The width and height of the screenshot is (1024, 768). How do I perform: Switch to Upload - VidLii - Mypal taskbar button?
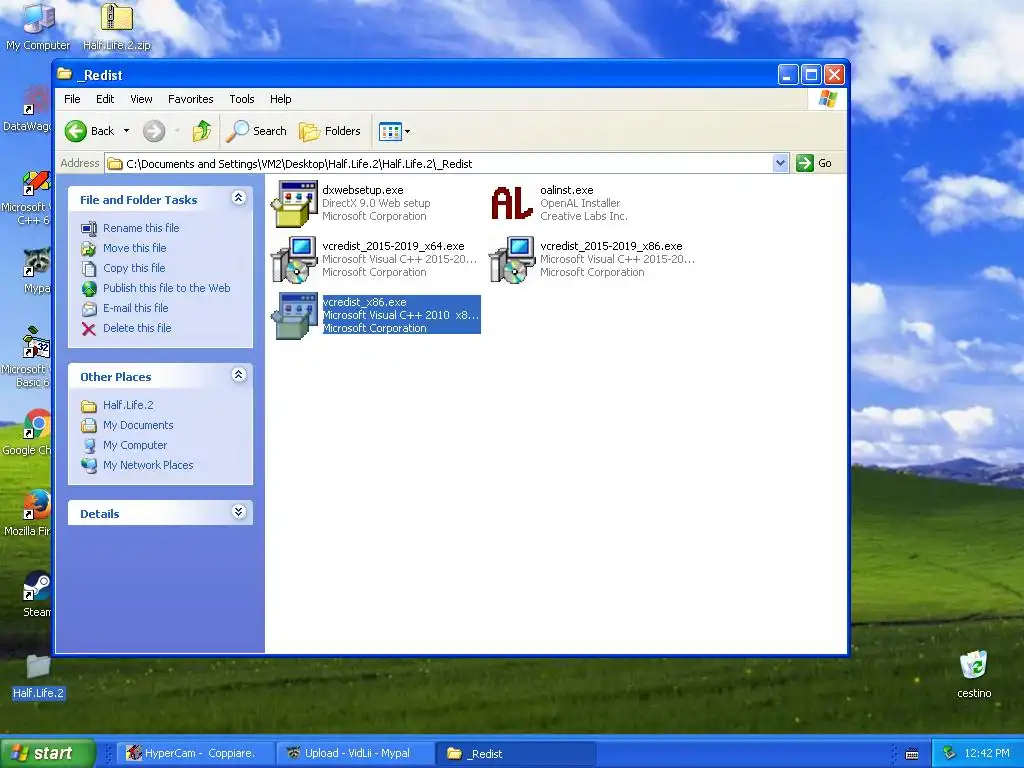pos(353,753)
